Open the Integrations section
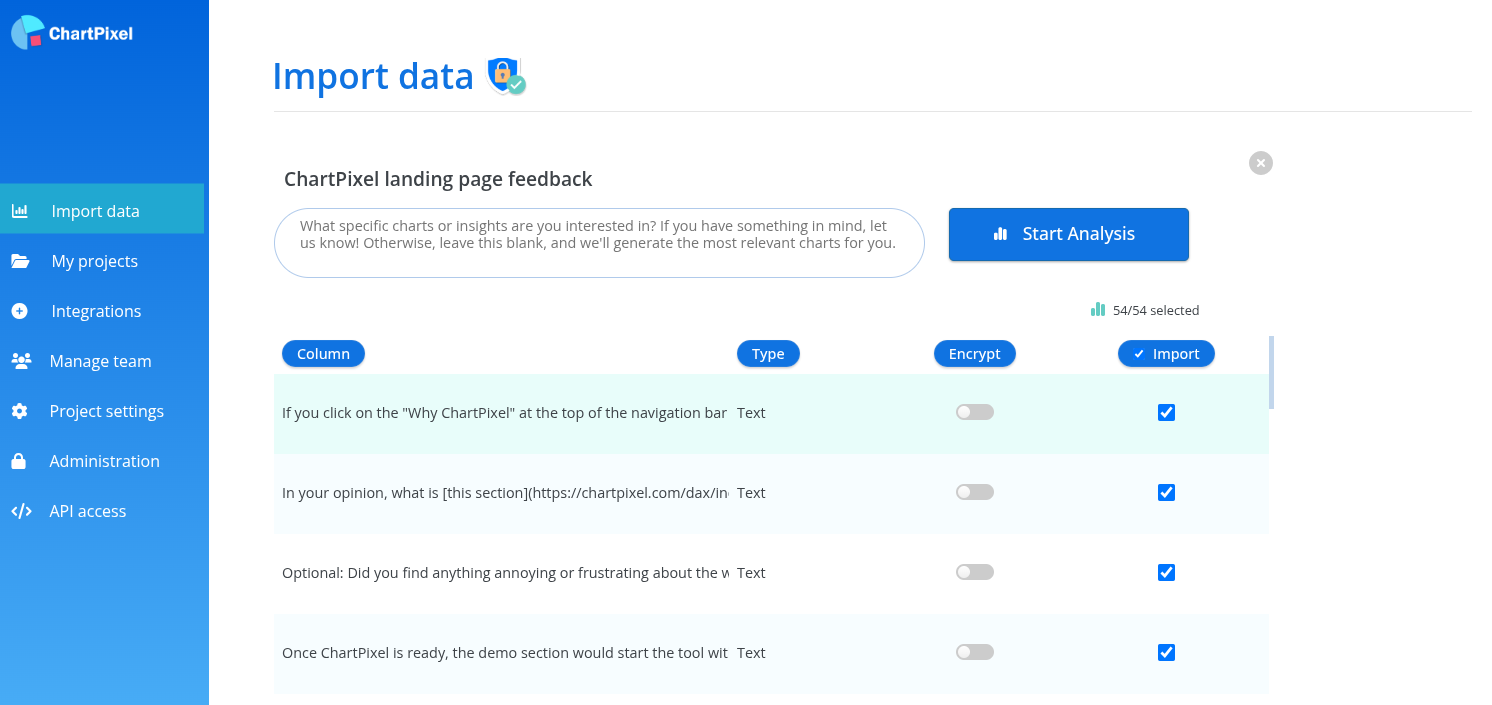Image resolution: width=1492 pixels, height=705 pixels. (x=102, y=311)
